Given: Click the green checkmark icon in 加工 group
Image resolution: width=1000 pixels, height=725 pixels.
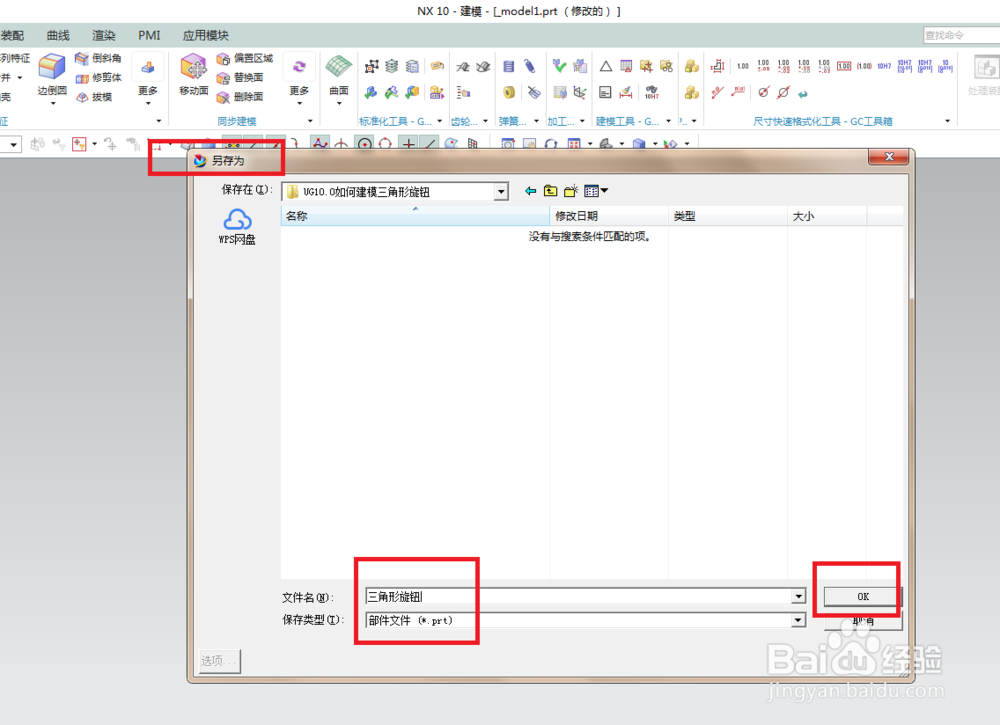Looking at the screenshot, I should coord(559,66).
